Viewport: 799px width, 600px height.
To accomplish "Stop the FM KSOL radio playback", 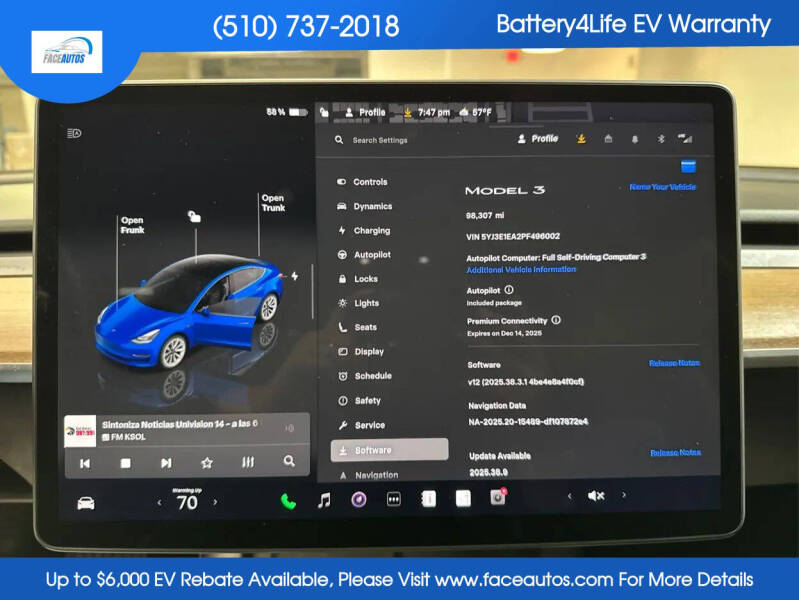I will [125, 463].
